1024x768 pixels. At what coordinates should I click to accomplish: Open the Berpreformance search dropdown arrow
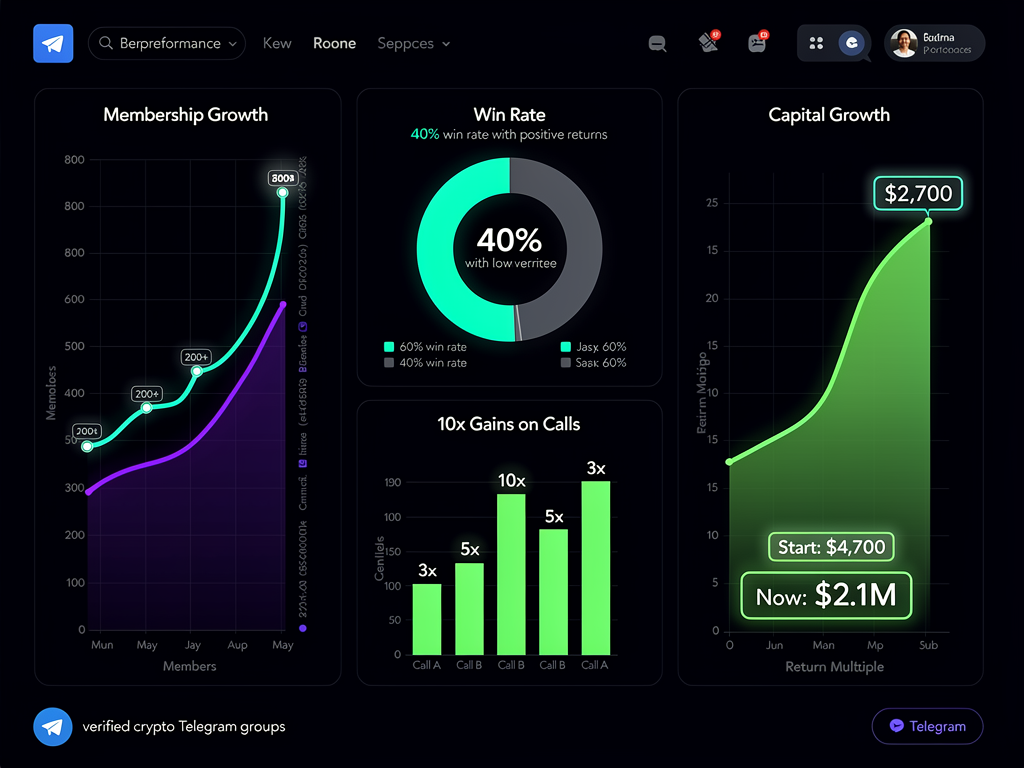(x=232, y=43)
